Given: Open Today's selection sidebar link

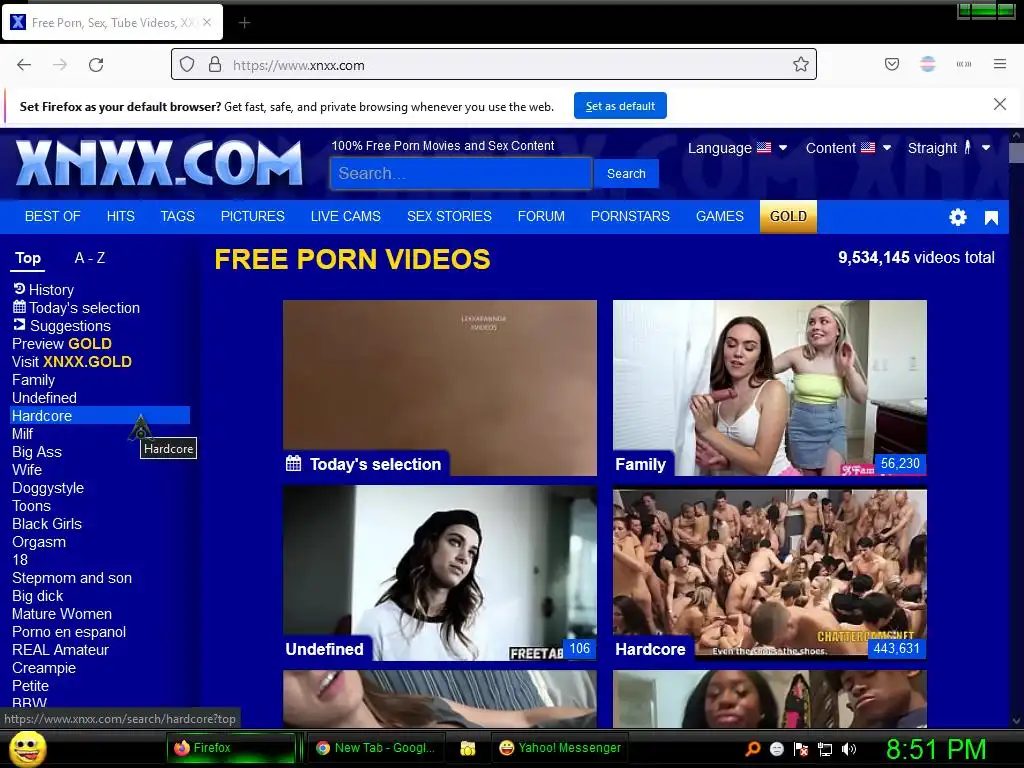Looking at the screenshot, I should [84, 308].
